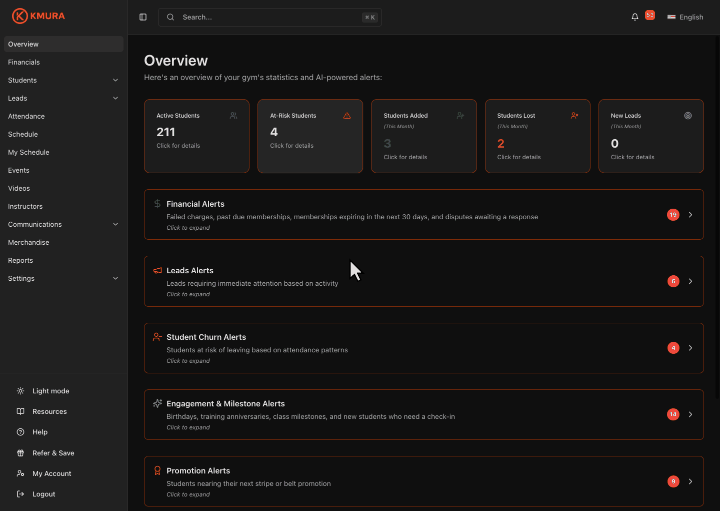Click the Engagement & Milestone count badge 14

(x=673, y=415)
